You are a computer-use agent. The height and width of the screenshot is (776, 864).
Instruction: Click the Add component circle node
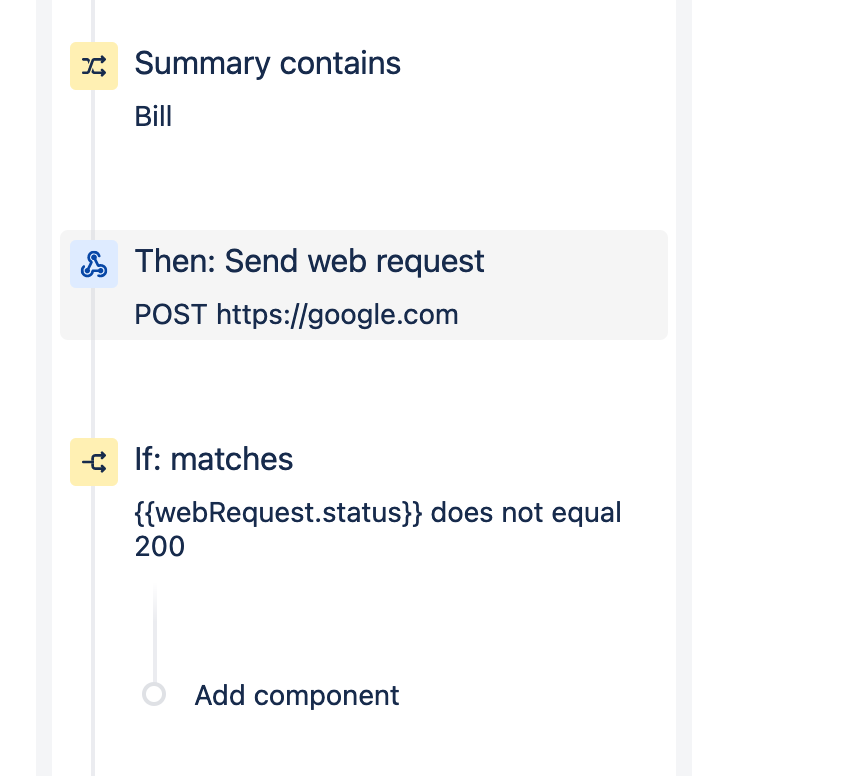[x=154, y=694]
